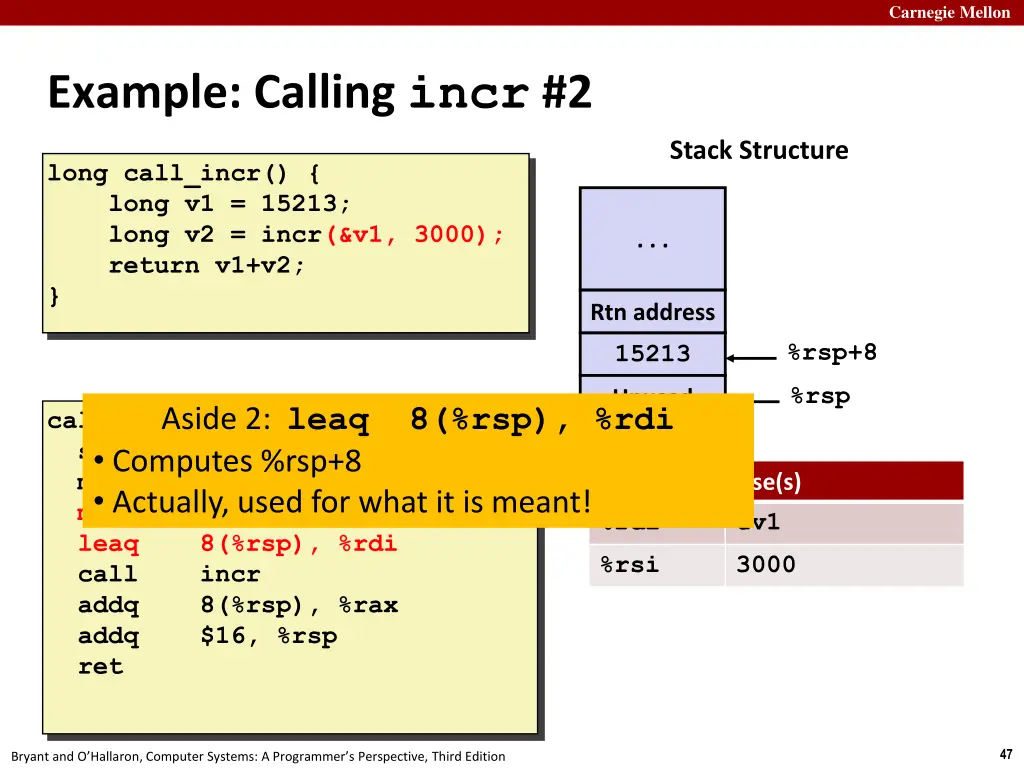Click the slide number '47'
1024x768 pixels.
1006,754
